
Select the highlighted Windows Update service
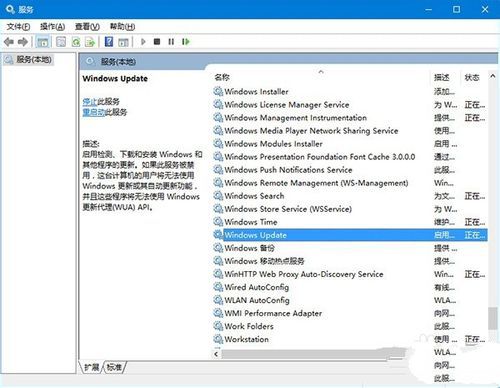pos(349,235)
